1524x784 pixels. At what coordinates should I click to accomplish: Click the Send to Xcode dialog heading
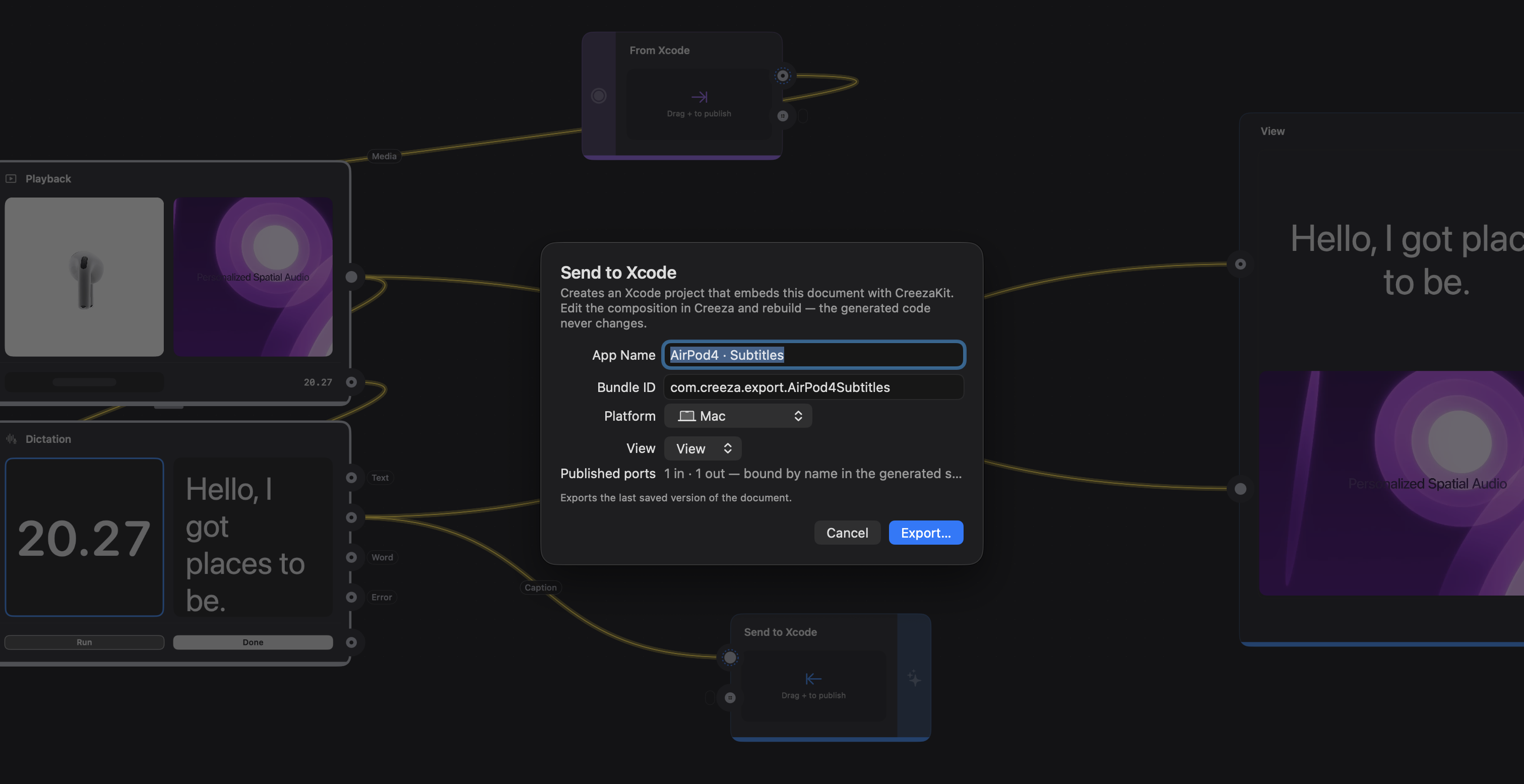[618, 272]
